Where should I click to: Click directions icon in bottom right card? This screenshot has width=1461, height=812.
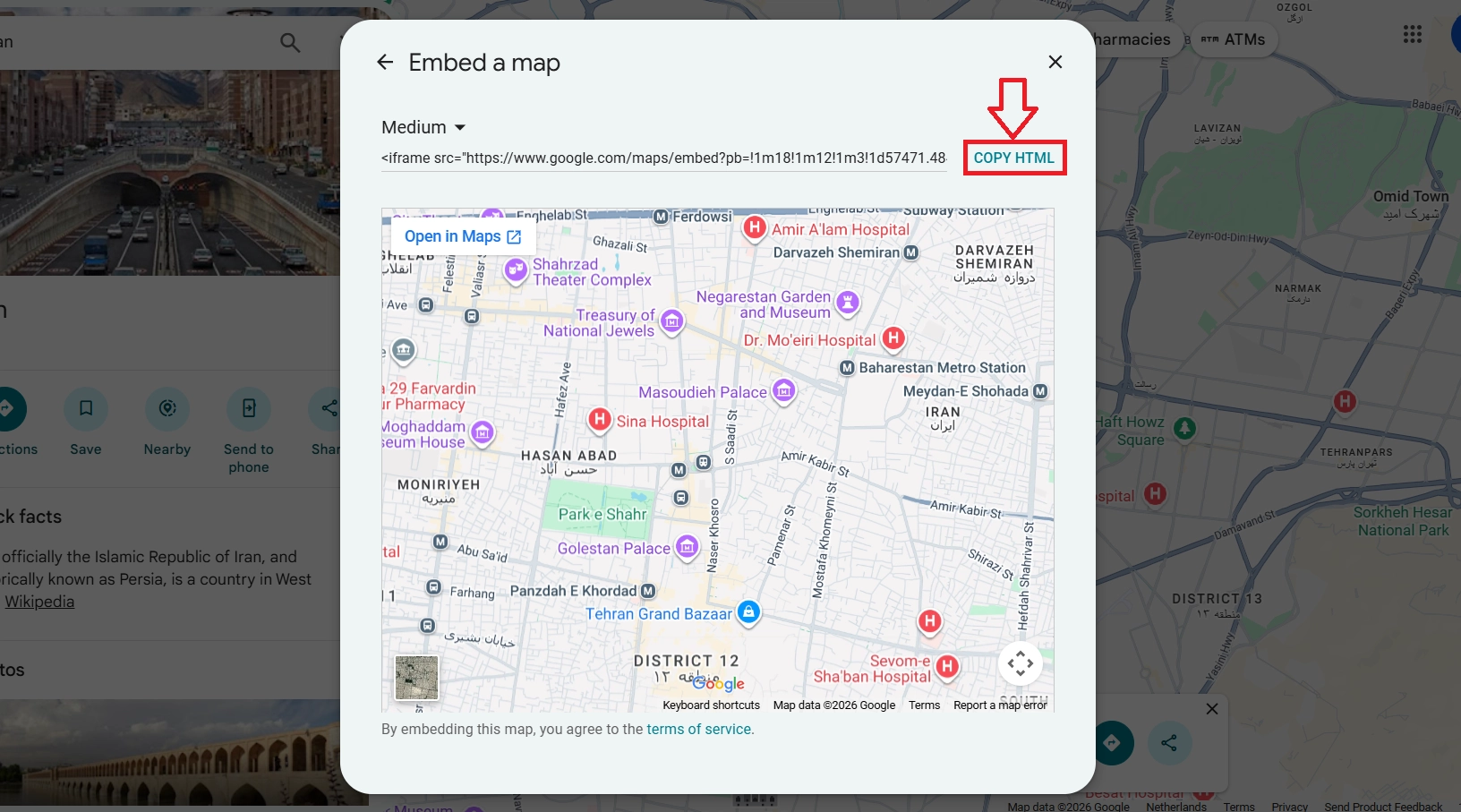click(x=1112, y=742)
